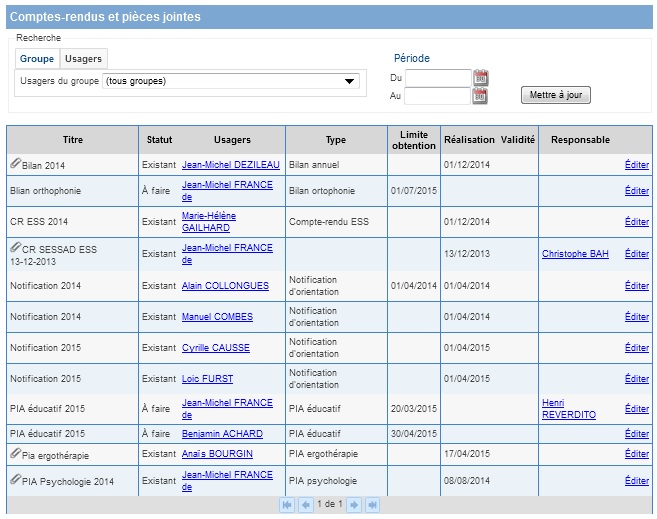Screen dimensions: 657x519
Task: Jump to last page of results
Action: (x=372, y=505)
